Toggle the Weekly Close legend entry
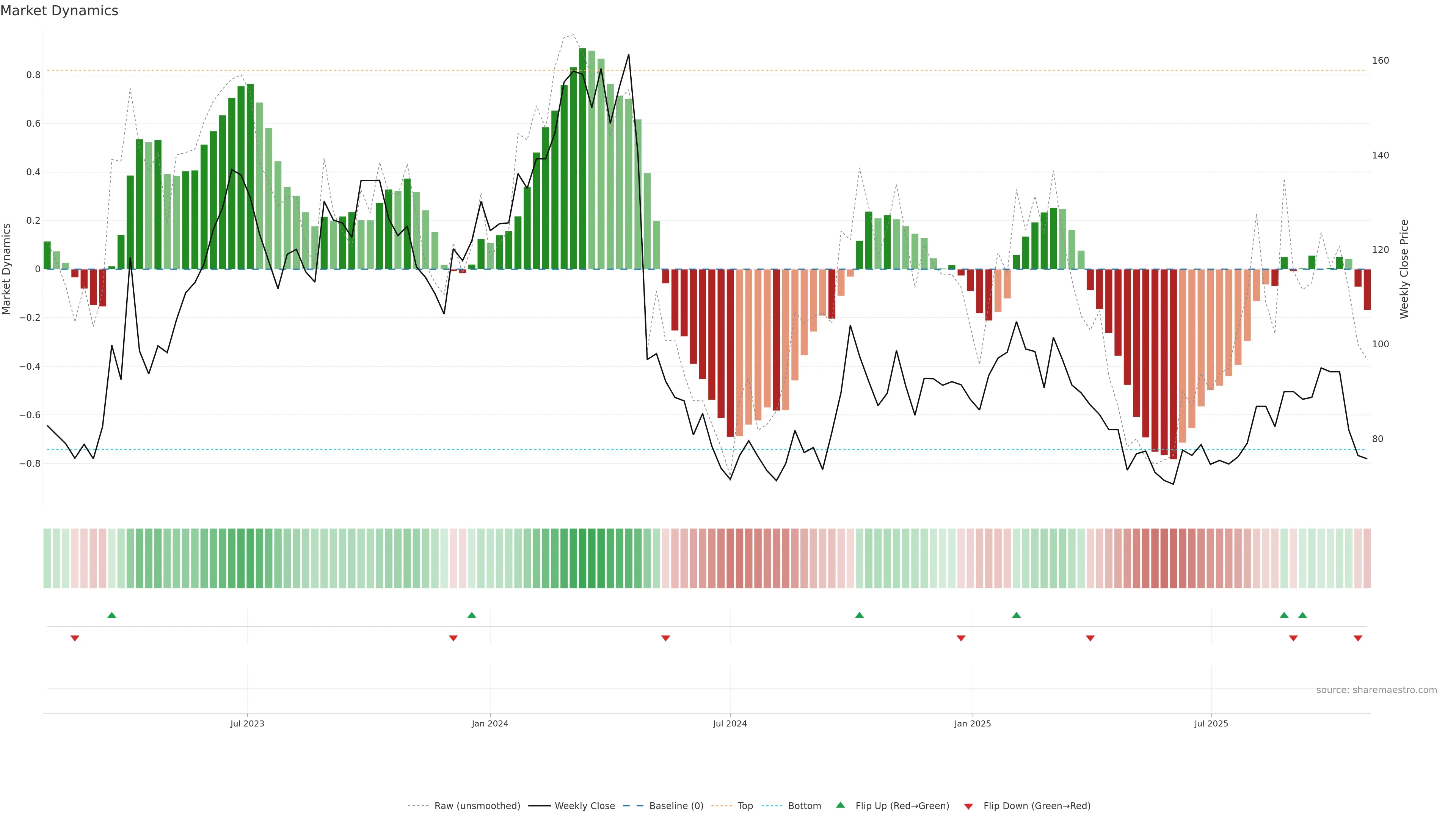This screenshot has width=1456, height=819. [584, 806]
